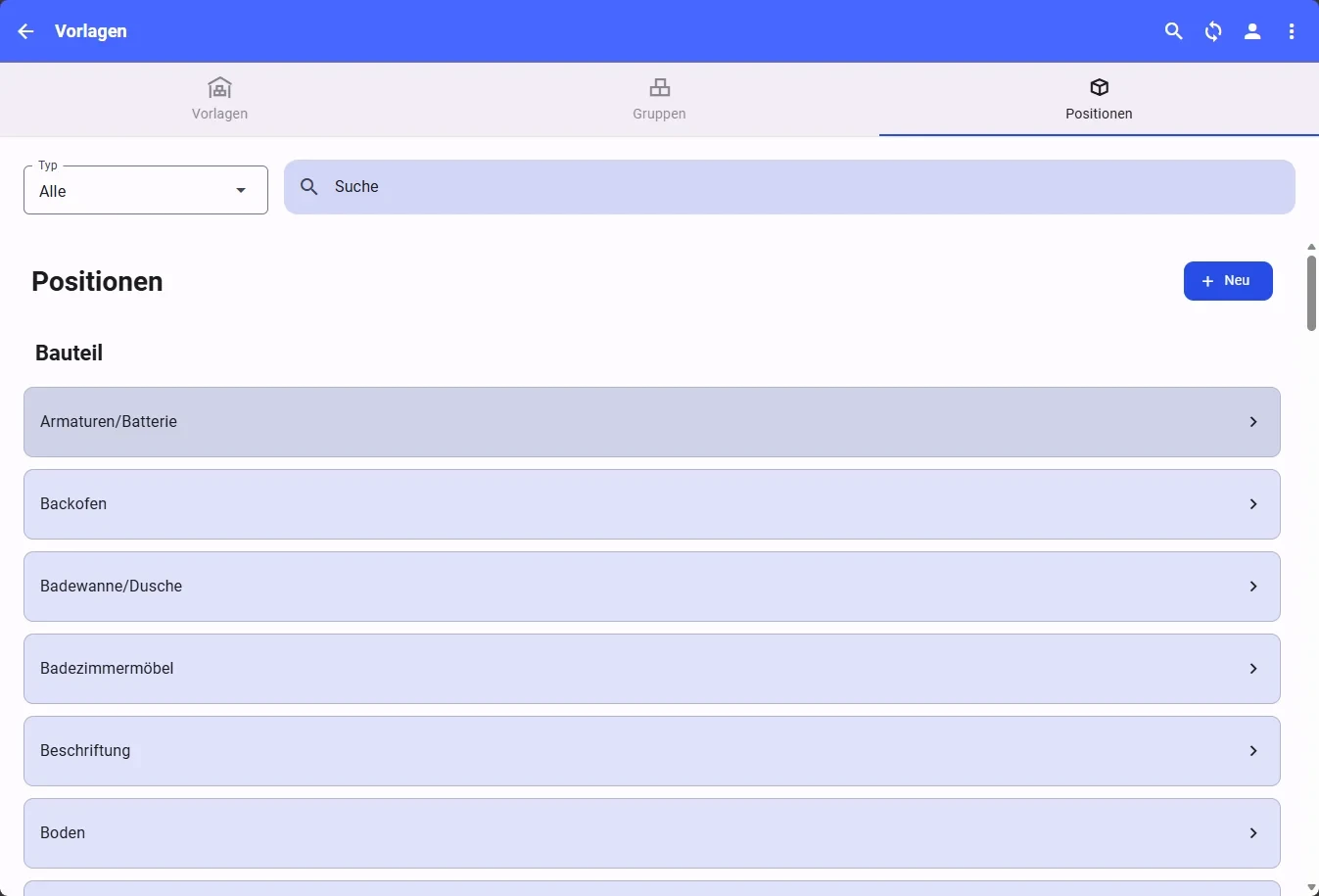
Task: Open search from the top bar magnifier
Action: pos(1174,31)
